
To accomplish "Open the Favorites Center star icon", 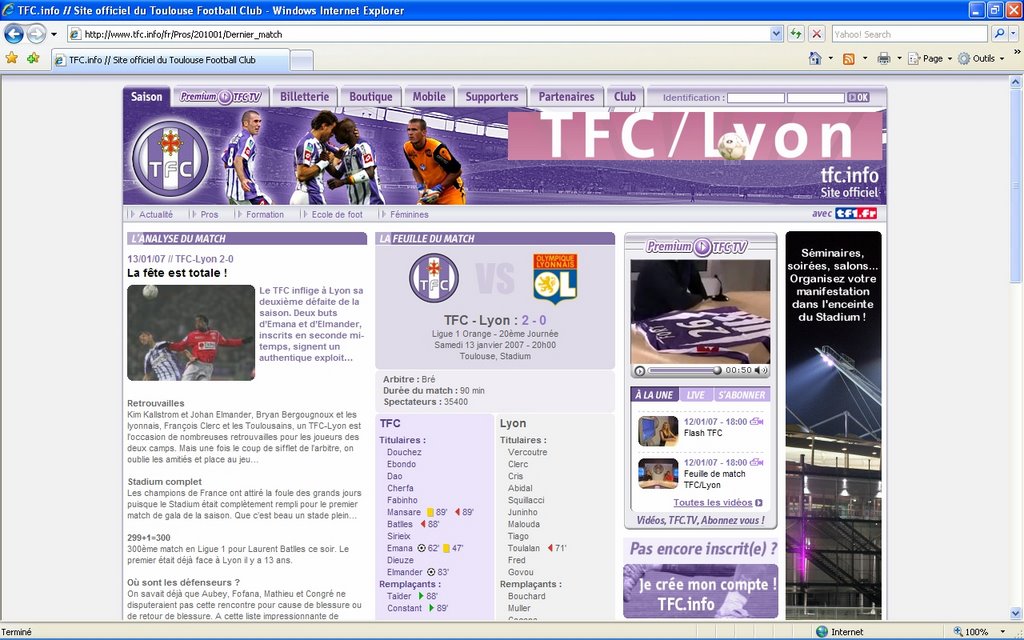I will coord(12,58).
